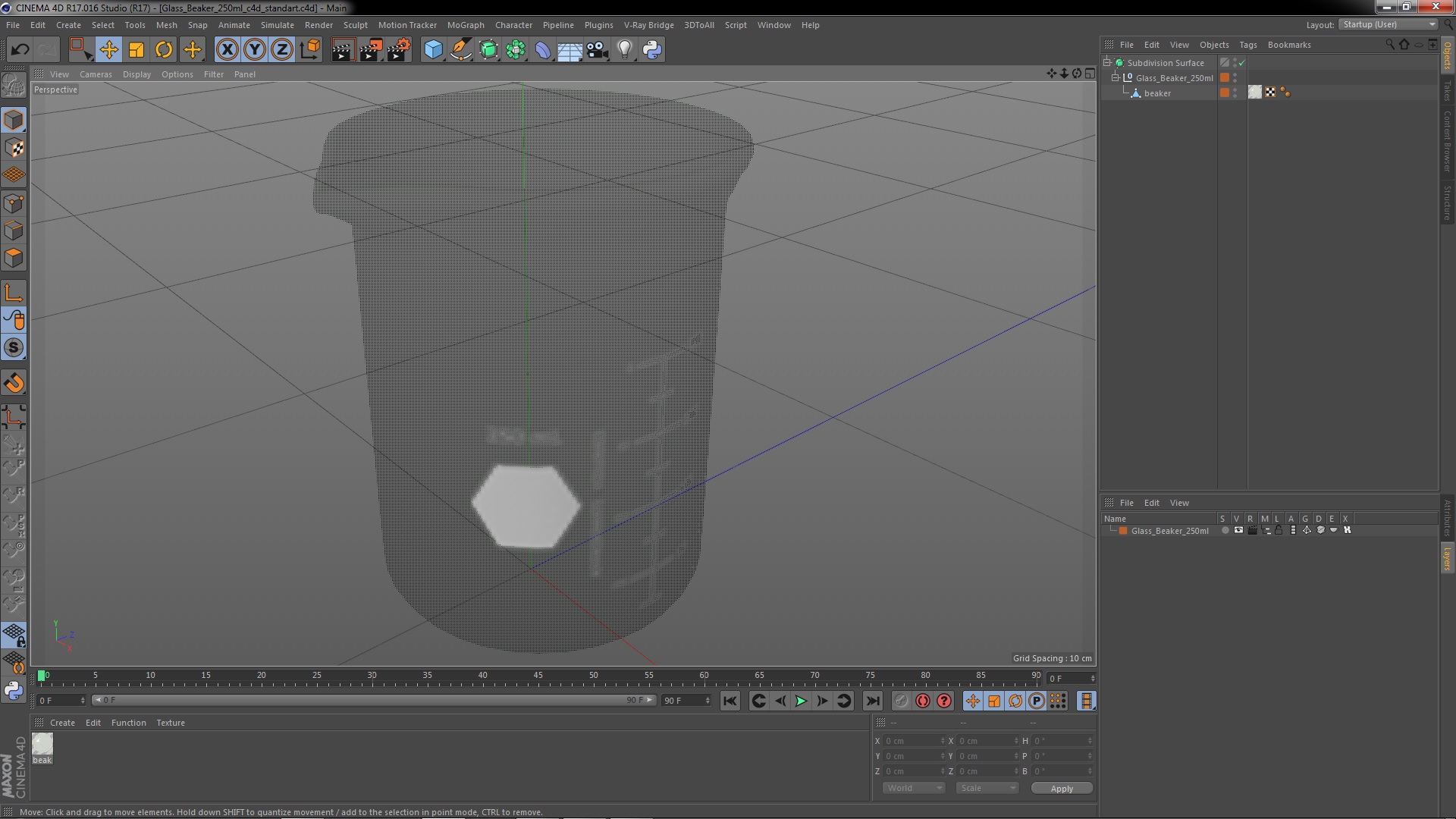
Task: Open the Light object icon
Action: pos(624,50)
